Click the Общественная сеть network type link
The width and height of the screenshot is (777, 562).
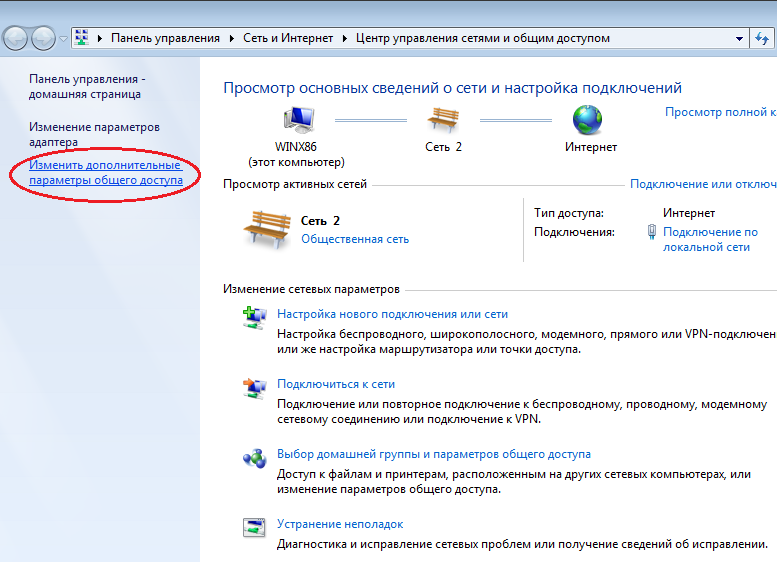355,239
